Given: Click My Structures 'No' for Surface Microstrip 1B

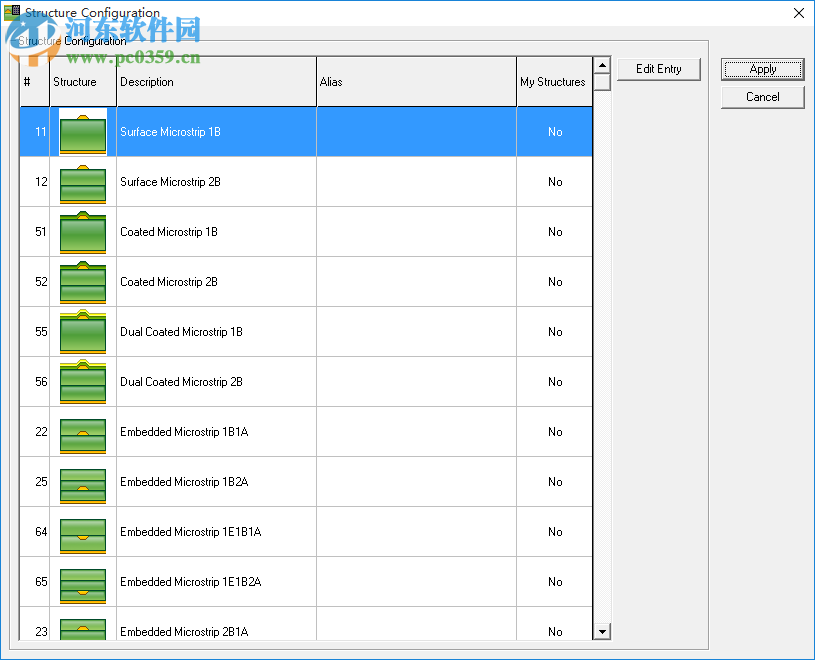Looking at the screenshot, I should [x=555, y=132].
